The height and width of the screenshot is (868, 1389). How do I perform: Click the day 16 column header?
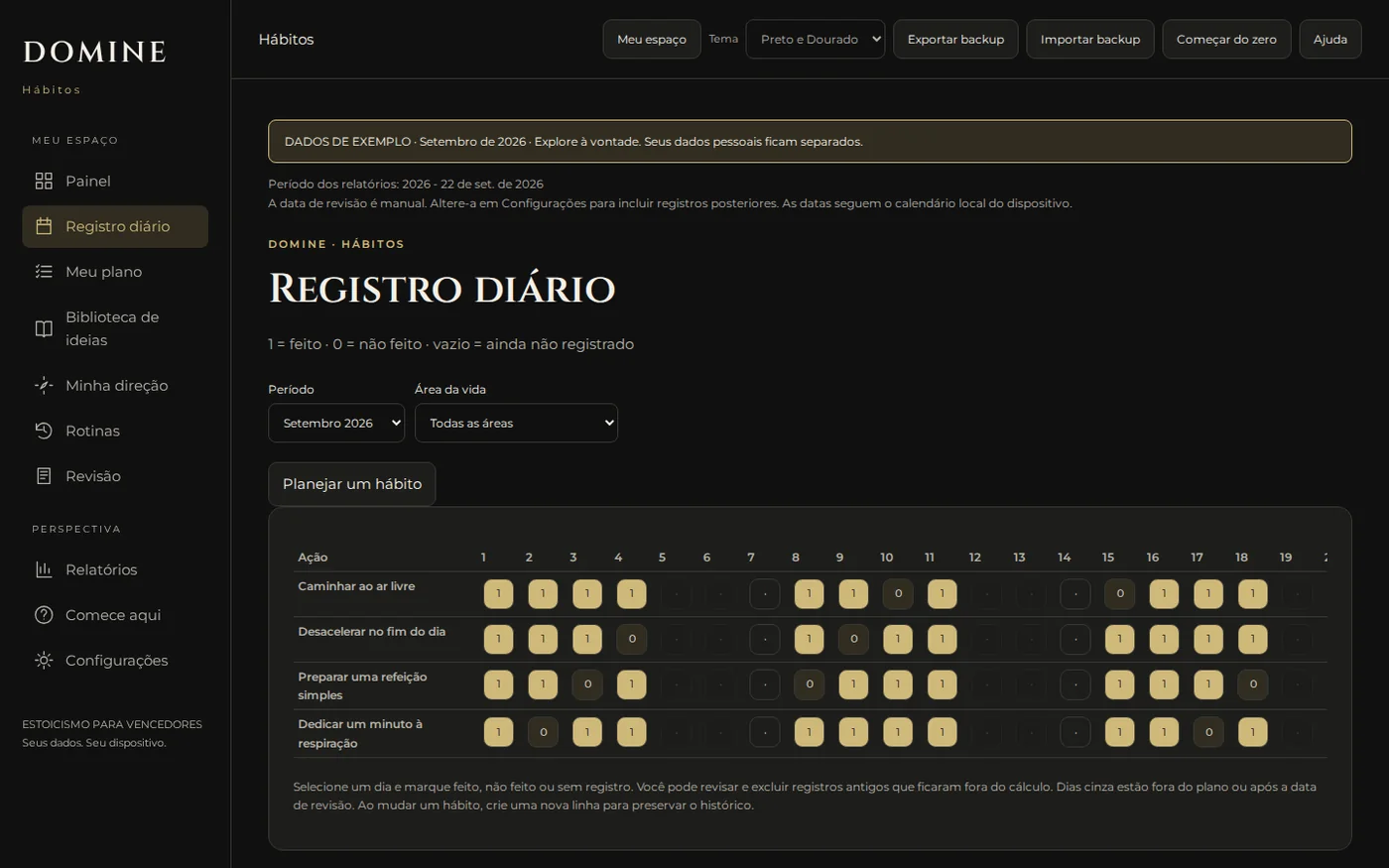click(1153, 558)
